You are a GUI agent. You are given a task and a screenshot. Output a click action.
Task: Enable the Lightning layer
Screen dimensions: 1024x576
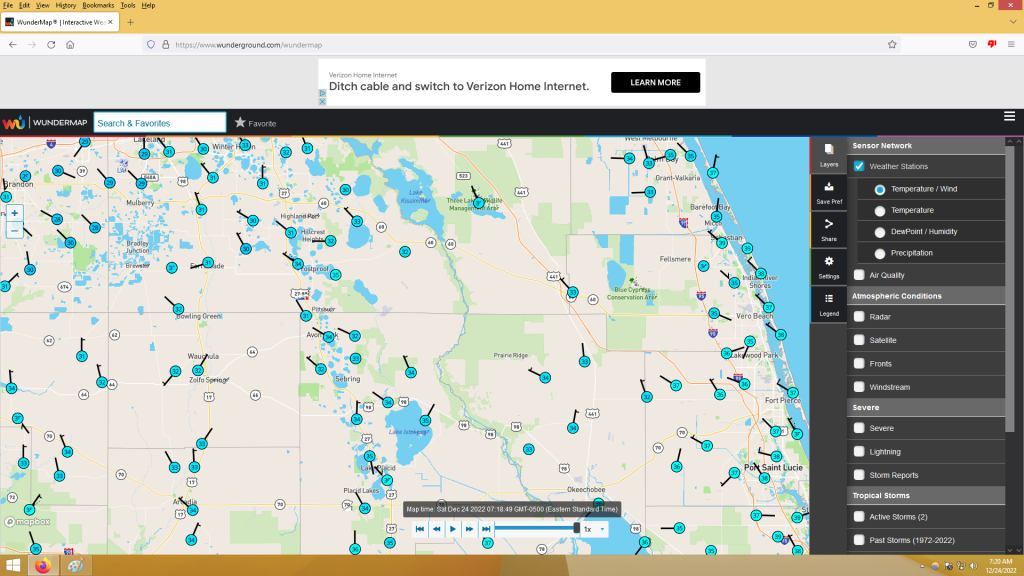click(859, 451)
